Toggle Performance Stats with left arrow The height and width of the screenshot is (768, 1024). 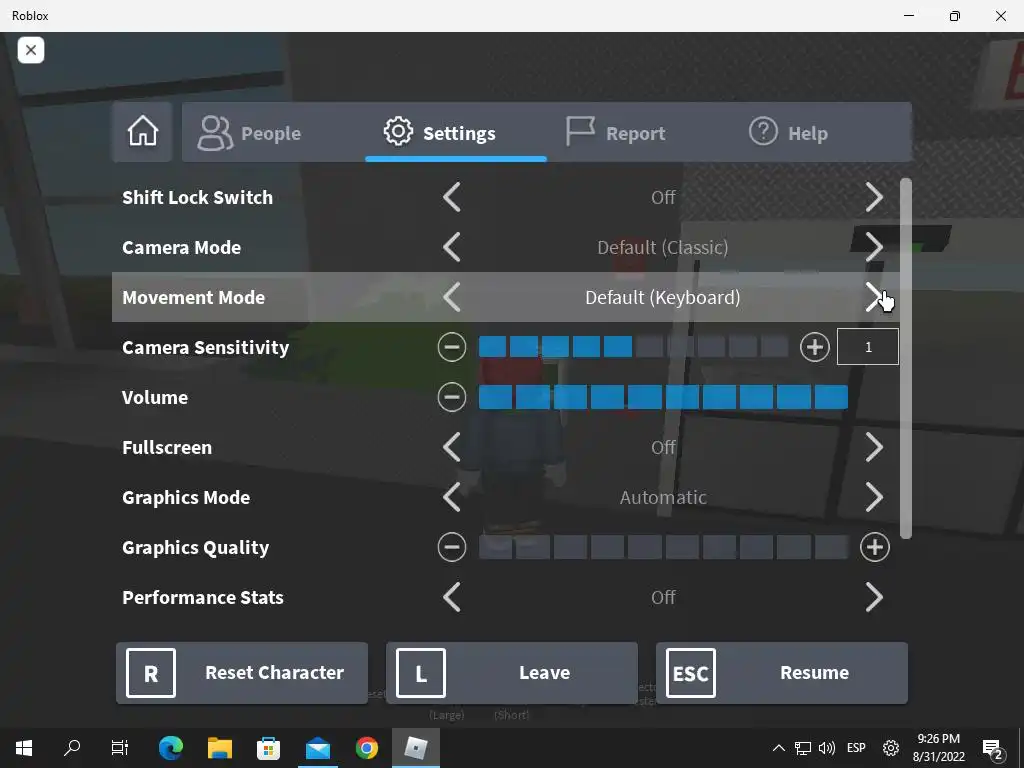(452, 597)
